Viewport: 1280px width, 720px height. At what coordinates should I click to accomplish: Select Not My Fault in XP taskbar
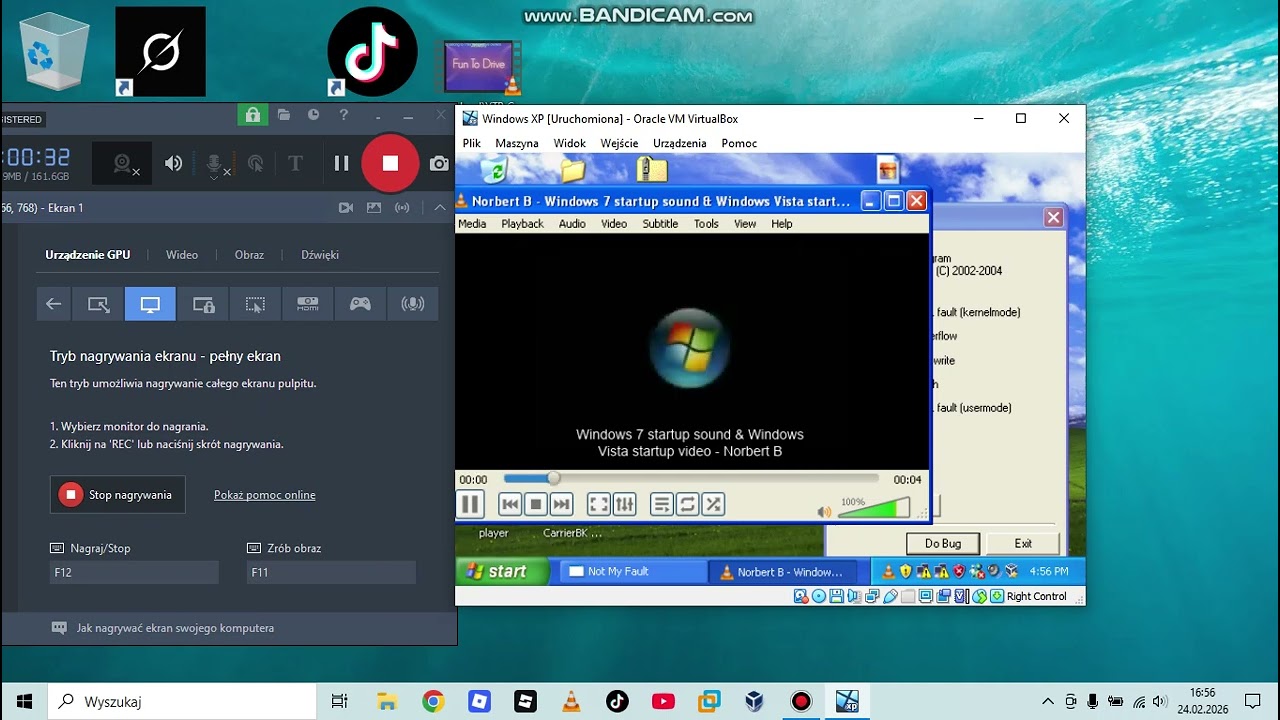633,572
